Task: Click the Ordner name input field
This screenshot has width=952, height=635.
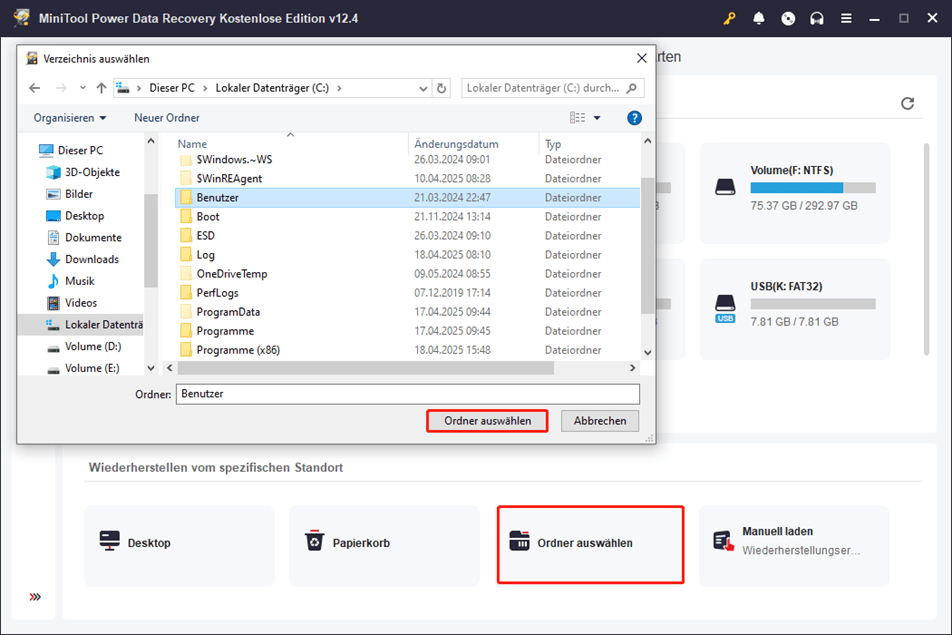Action: 407,394
